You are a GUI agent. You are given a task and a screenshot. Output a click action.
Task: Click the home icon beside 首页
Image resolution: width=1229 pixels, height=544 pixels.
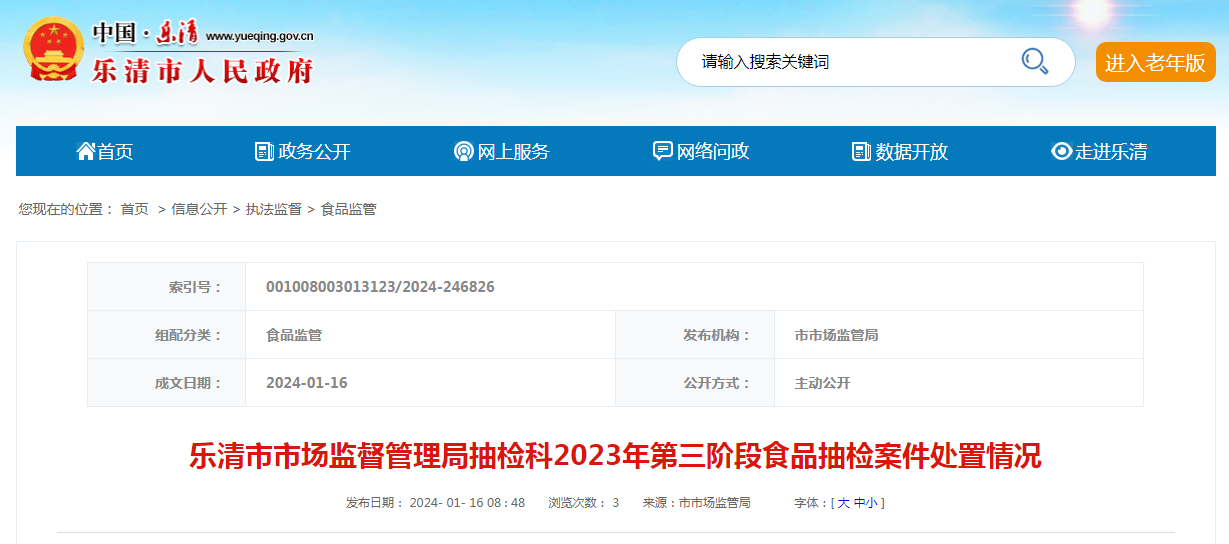86,151
